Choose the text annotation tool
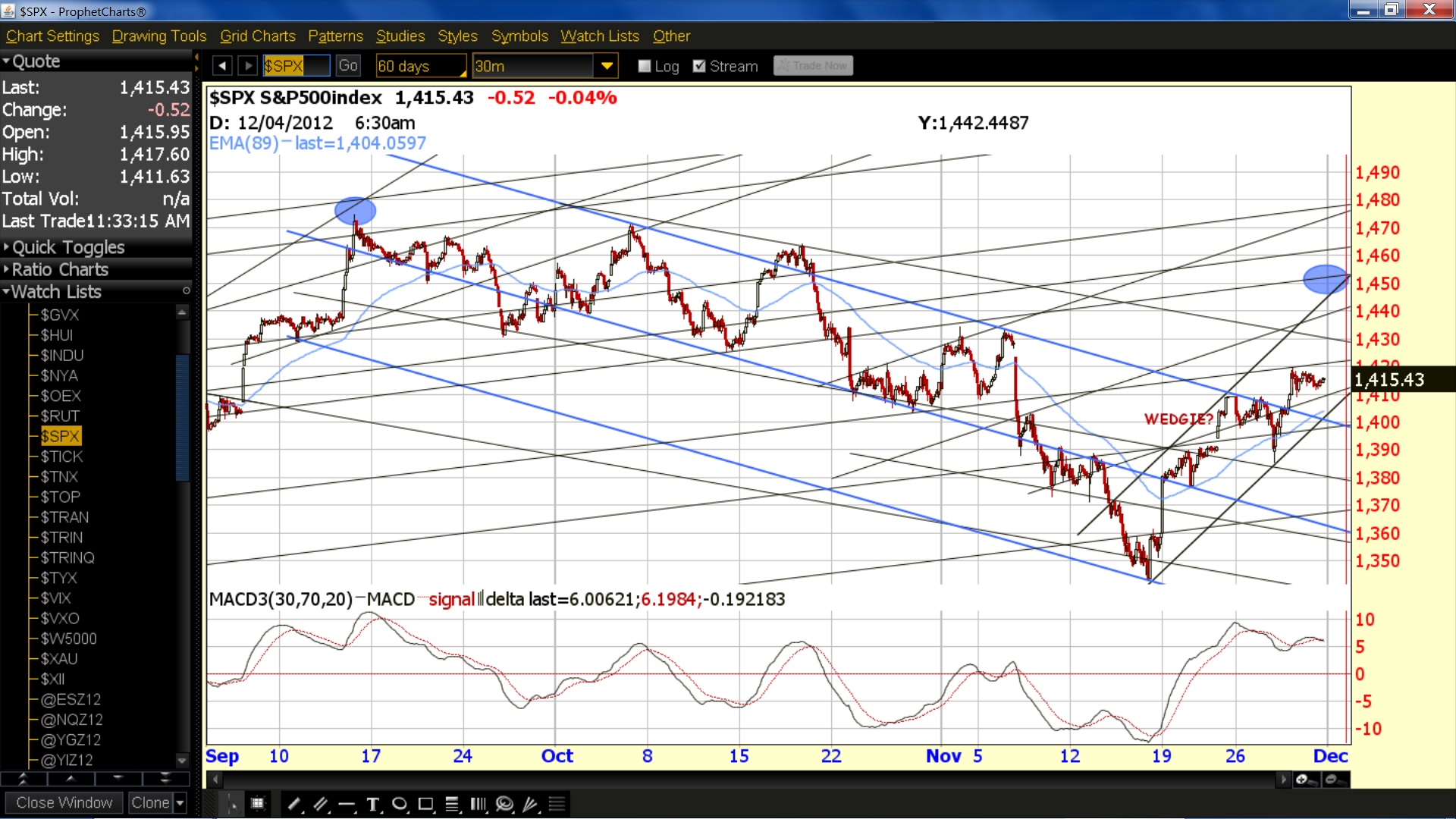This screenshot has height=819, width=1456. 373,804
